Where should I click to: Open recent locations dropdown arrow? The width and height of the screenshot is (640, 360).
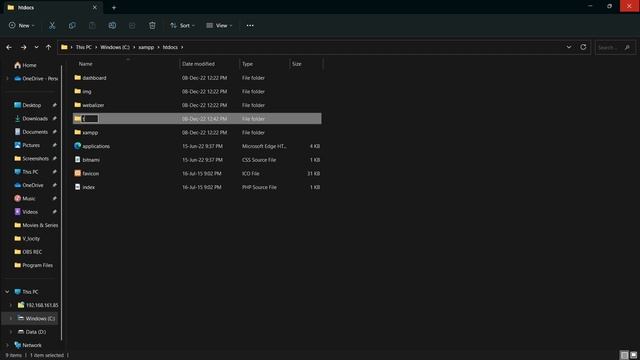36,47
